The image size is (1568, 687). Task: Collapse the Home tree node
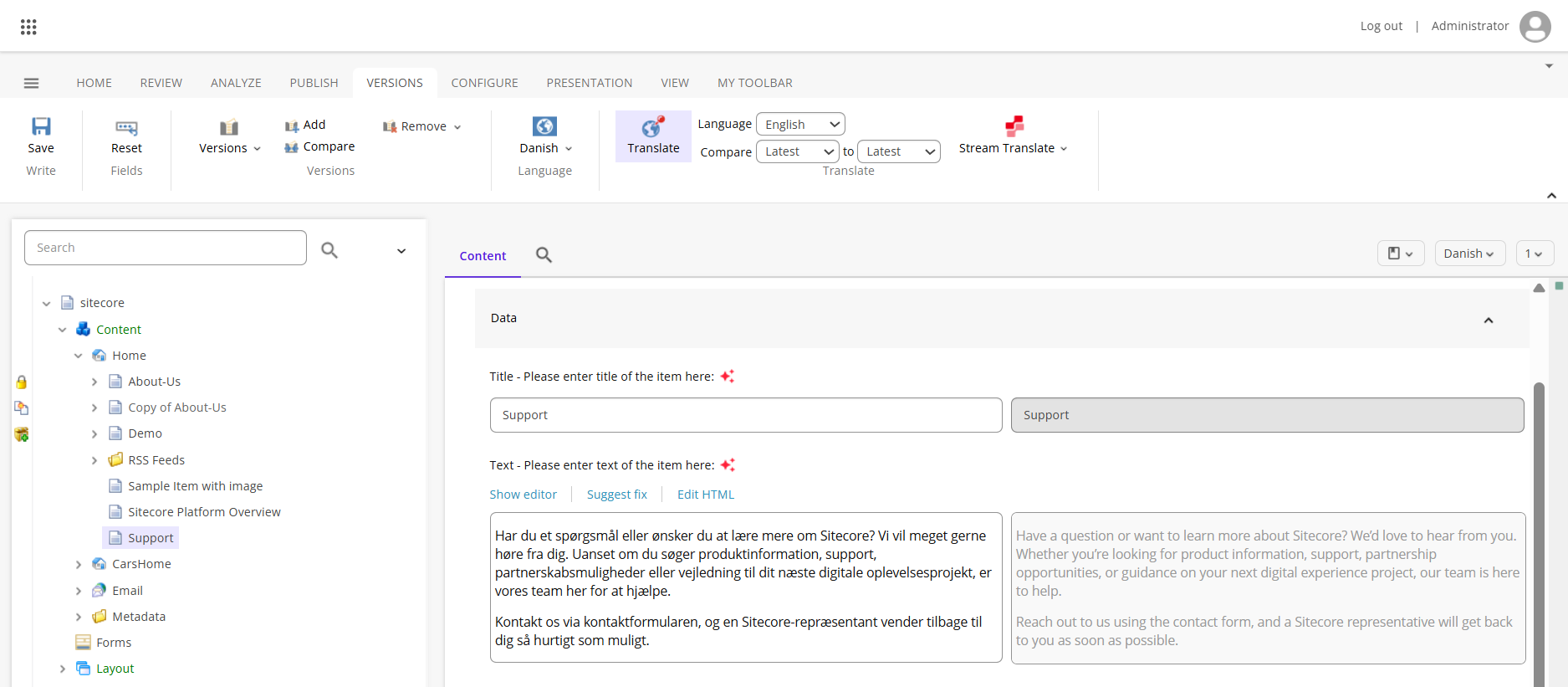(x=79, y=356)
